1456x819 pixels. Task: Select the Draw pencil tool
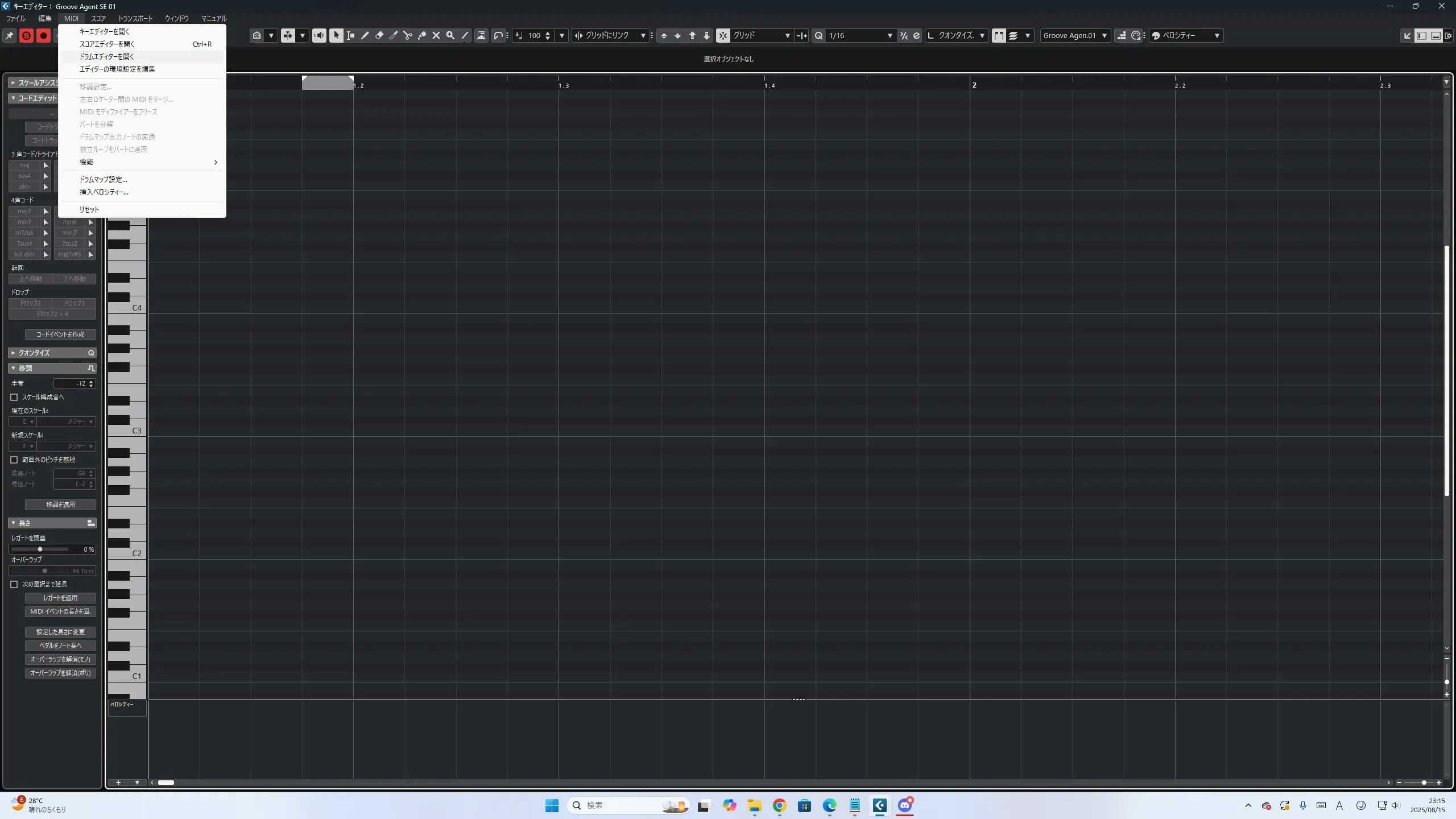coord(365,35)
